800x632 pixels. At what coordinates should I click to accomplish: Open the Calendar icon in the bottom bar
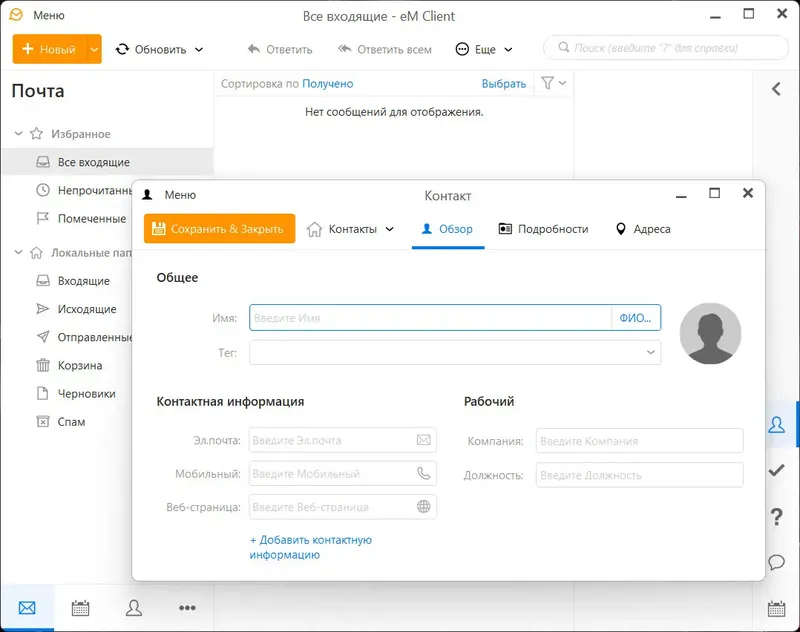click(x=80, y=607)
